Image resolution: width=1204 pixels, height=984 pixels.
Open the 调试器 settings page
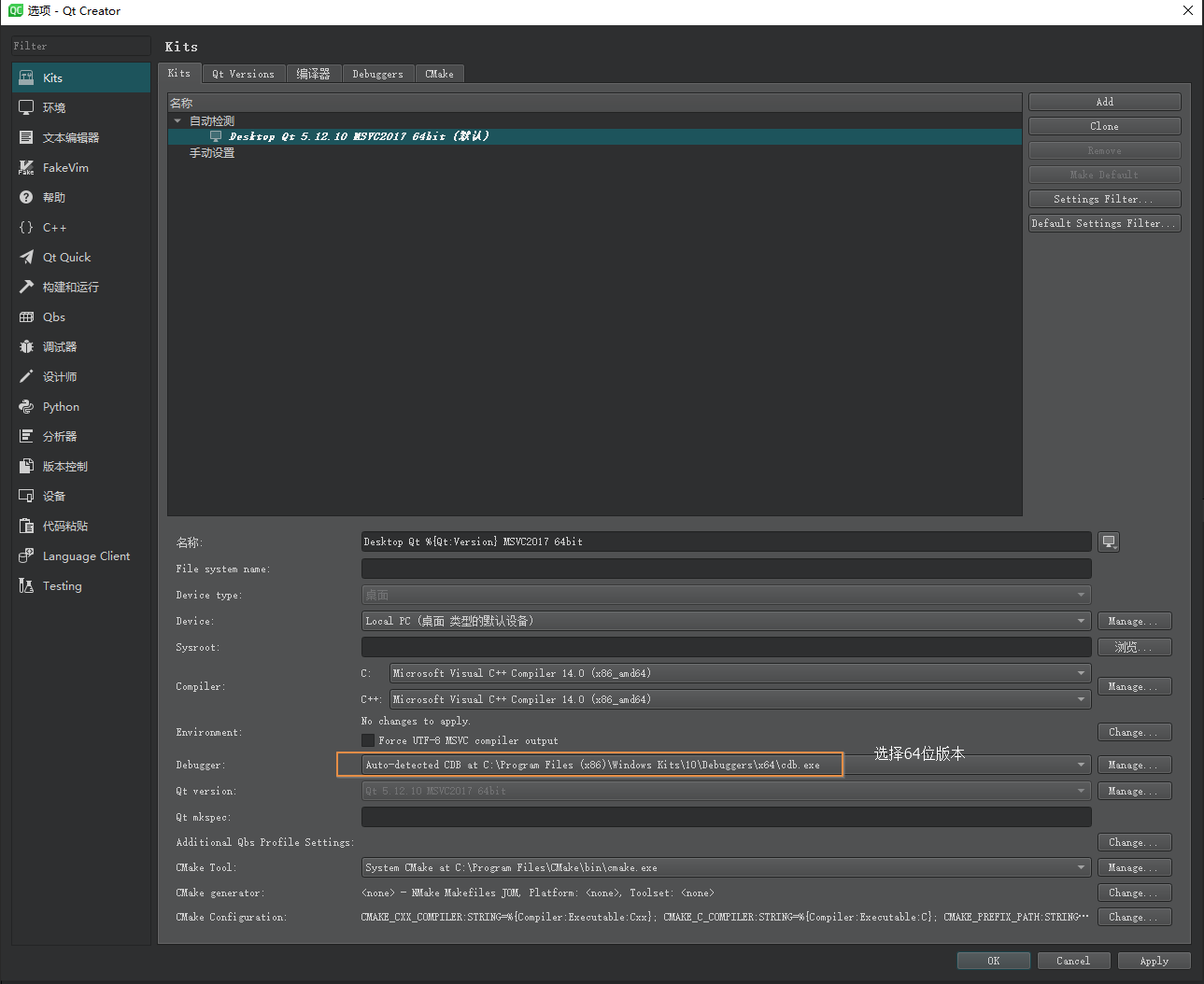(59, 346)
